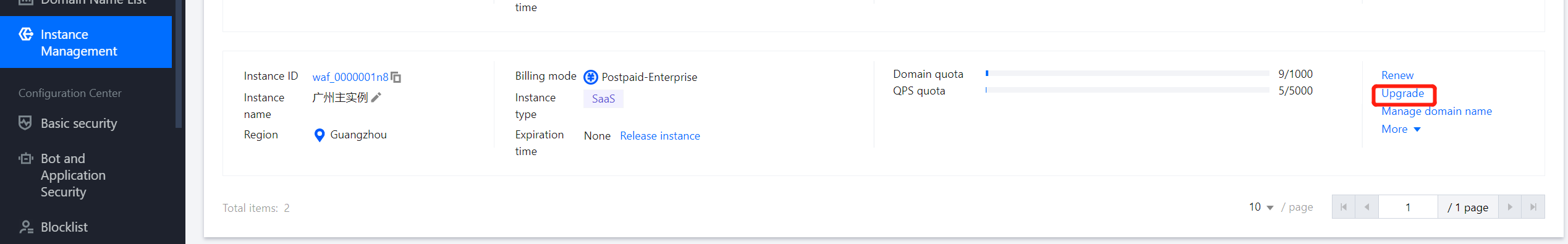The image size is (1568, 244).
Task: Click the Bot and Application Security icon
Action: click(x=25, y=159)
